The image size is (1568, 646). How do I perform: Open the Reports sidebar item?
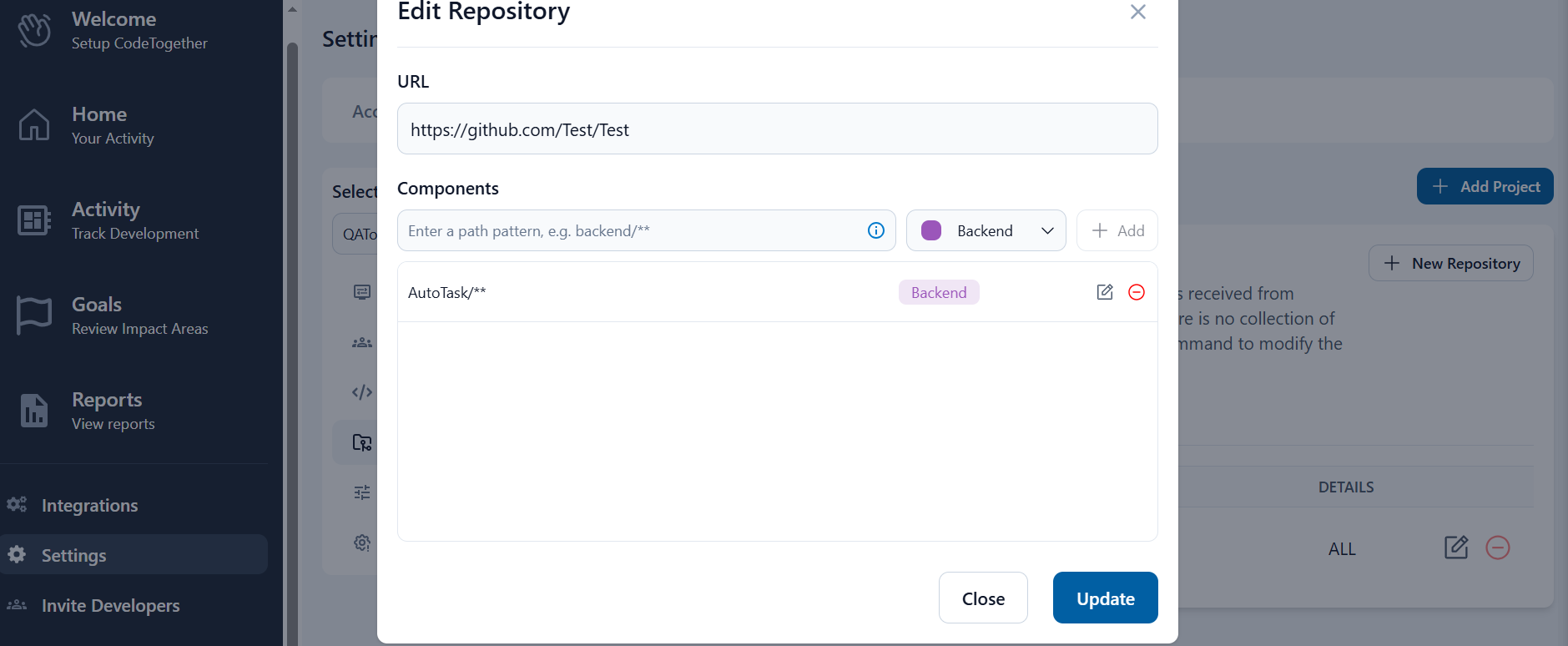[106, 411]
